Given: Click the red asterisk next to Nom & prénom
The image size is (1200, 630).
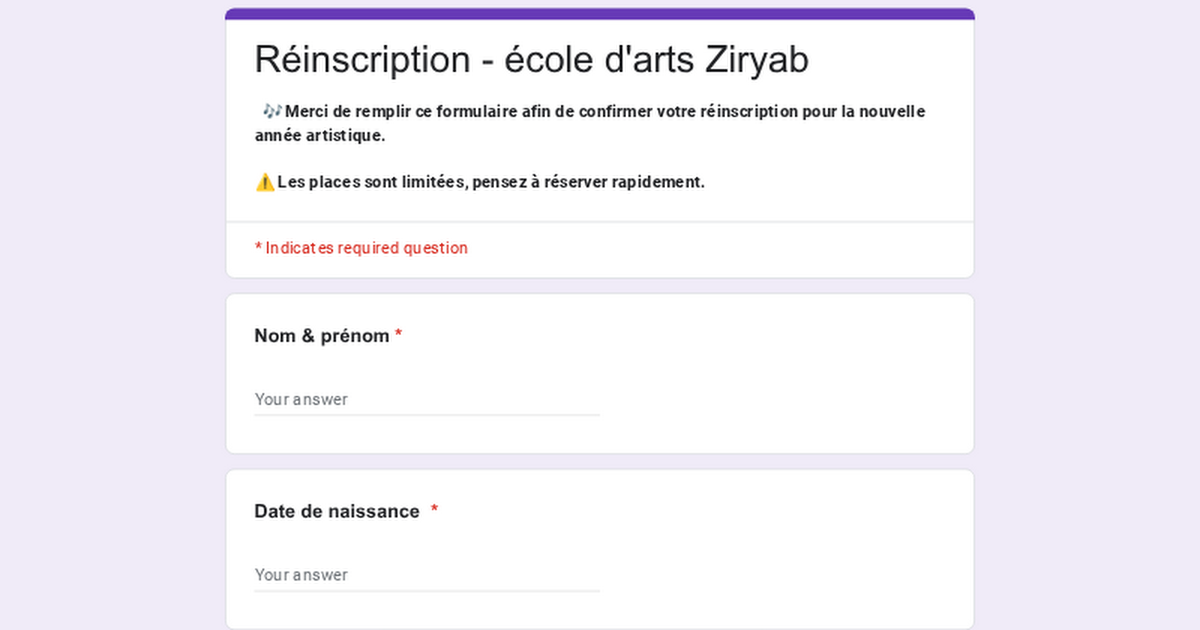Looking at the screenshot, I should pos(400,335).
